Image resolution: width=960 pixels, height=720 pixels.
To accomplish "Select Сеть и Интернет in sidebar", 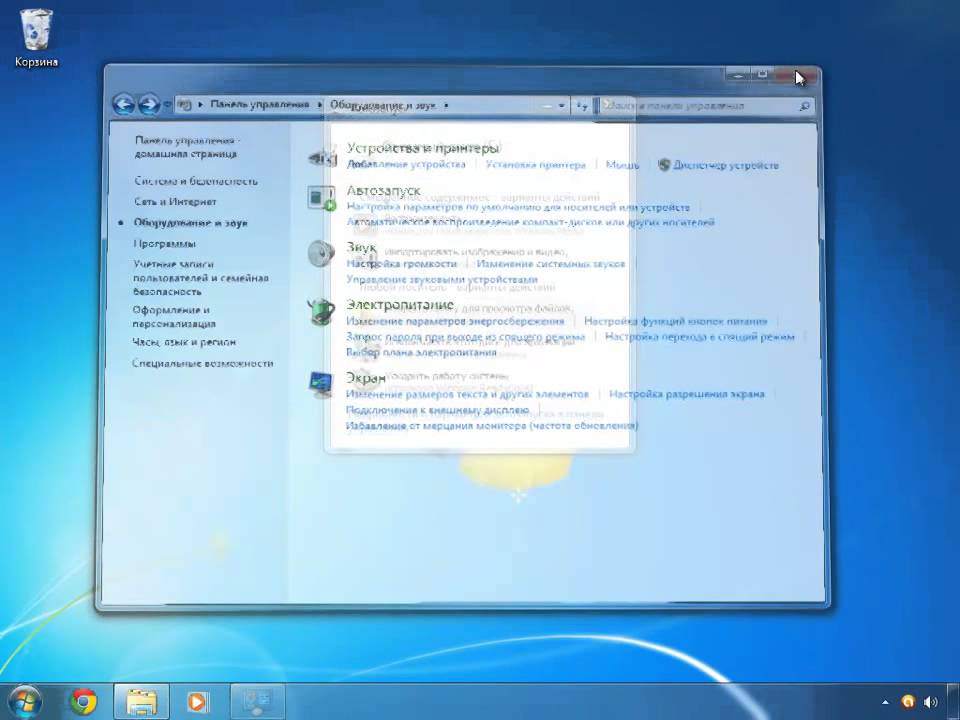I will (x=175, y=201).
